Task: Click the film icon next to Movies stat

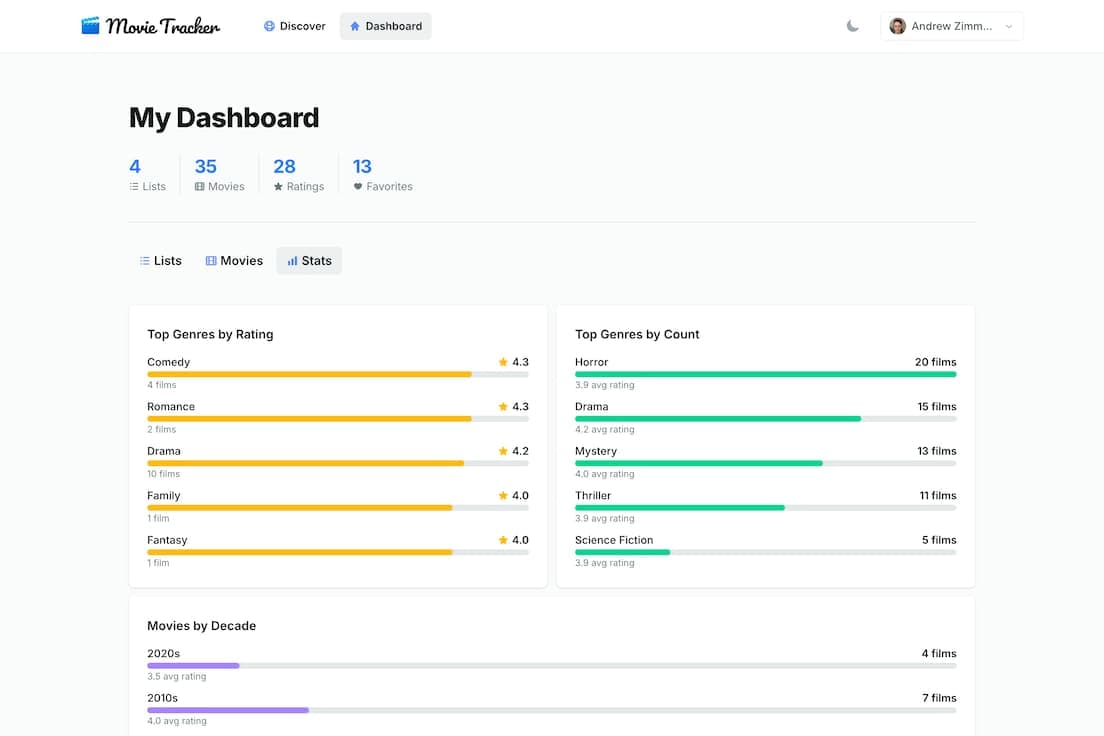Action: [x=199, y=187]
